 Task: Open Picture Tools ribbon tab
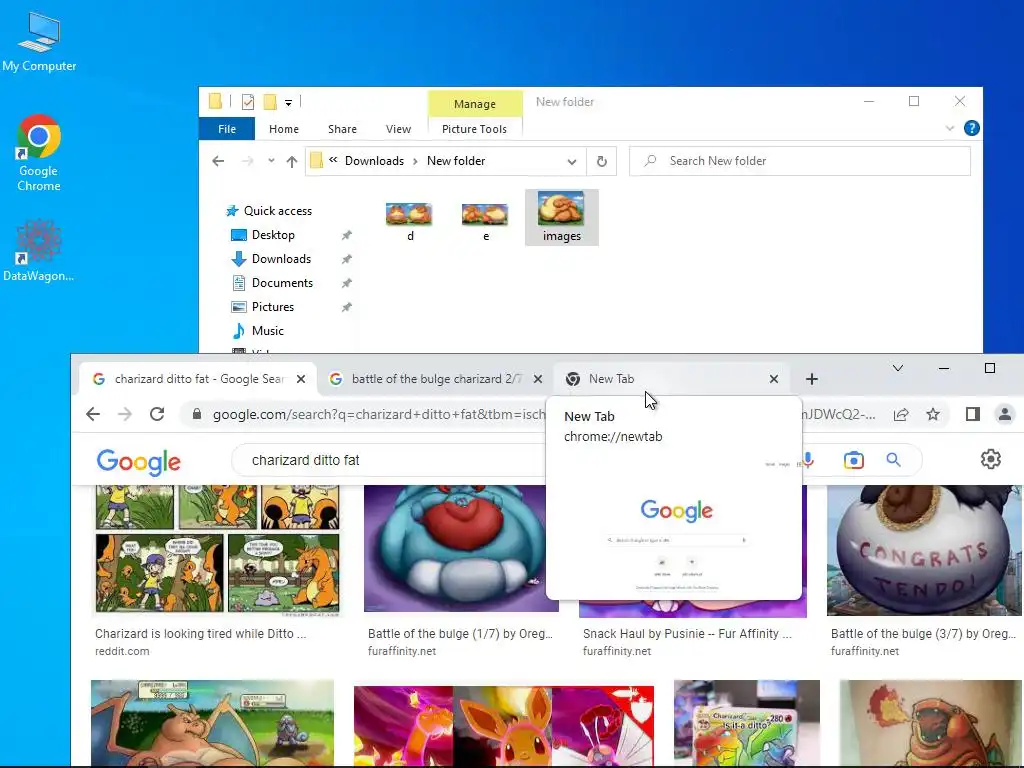pyautogui.click(x=474, y=129)
